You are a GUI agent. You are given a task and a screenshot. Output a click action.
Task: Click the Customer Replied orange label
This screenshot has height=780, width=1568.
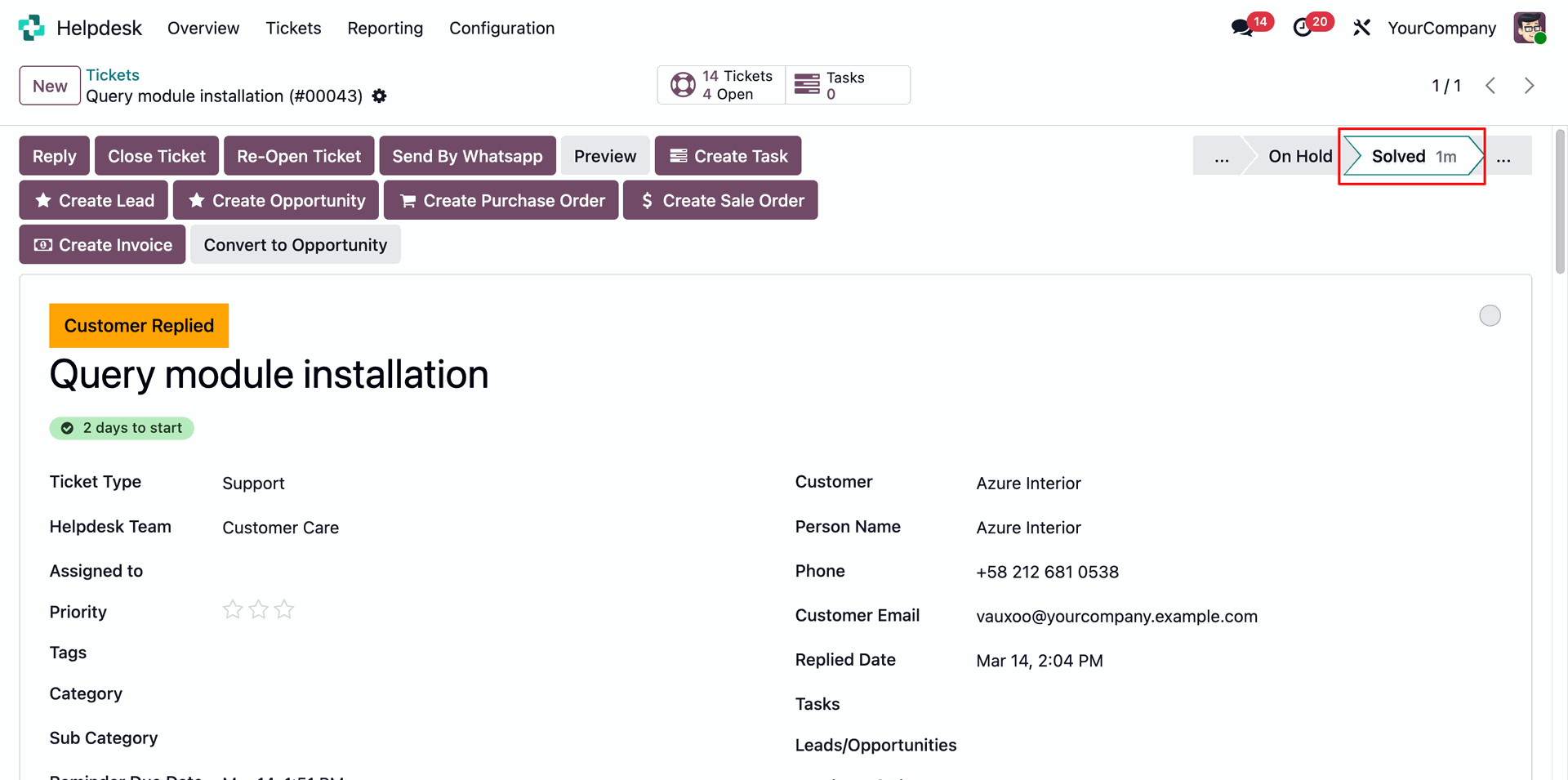coord(139,326)
